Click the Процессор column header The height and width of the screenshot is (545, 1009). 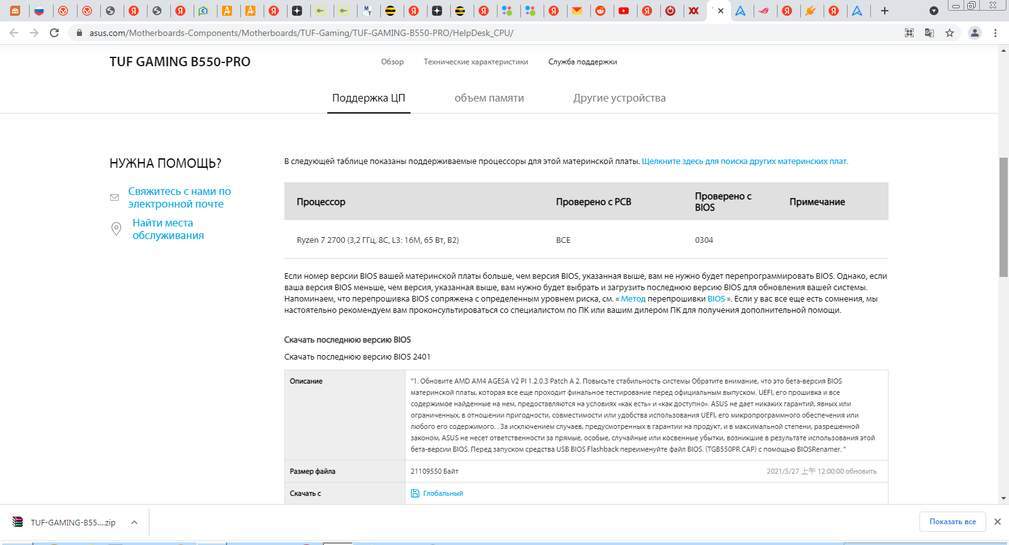coord(320,201)
